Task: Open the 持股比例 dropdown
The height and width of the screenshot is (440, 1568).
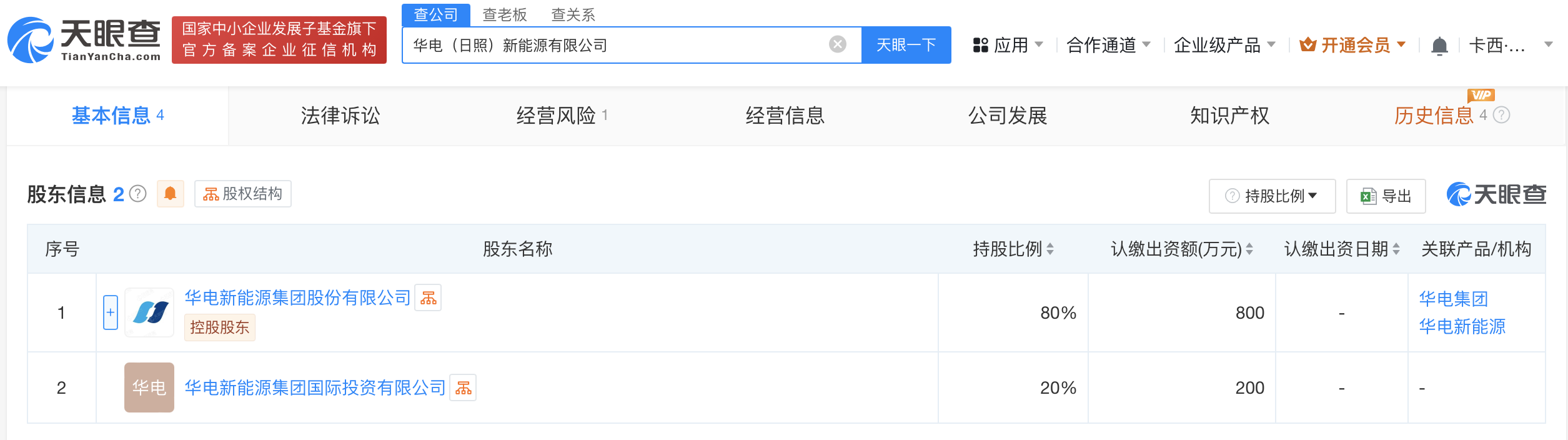Action: click(x=1272, y=196)
